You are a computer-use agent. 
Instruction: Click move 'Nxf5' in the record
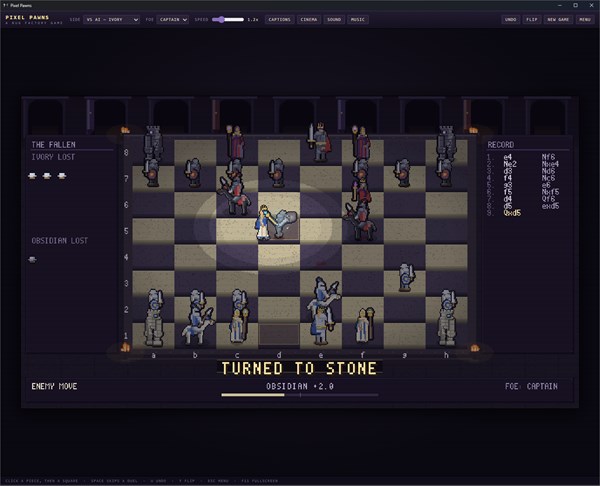coord(550,192)
